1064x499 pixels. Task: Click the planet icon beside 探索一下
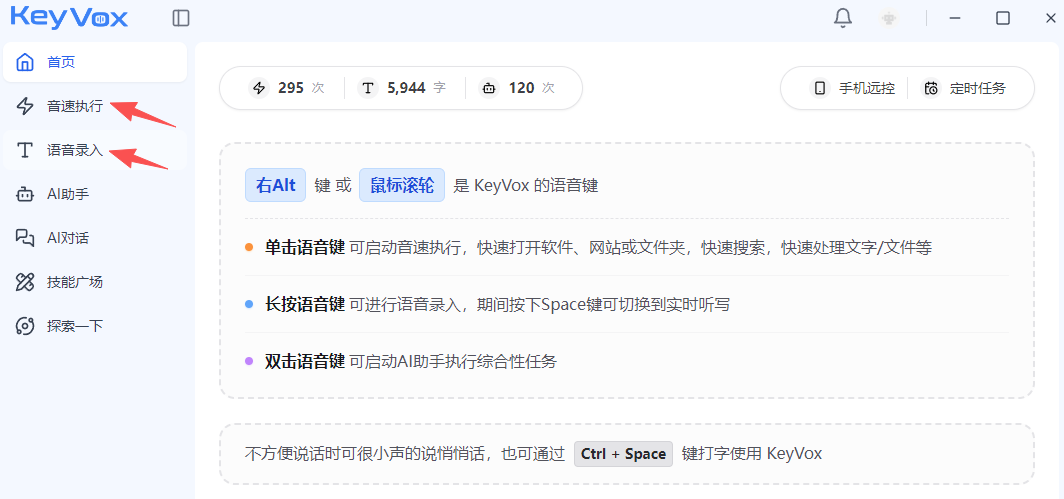point(25,326)
